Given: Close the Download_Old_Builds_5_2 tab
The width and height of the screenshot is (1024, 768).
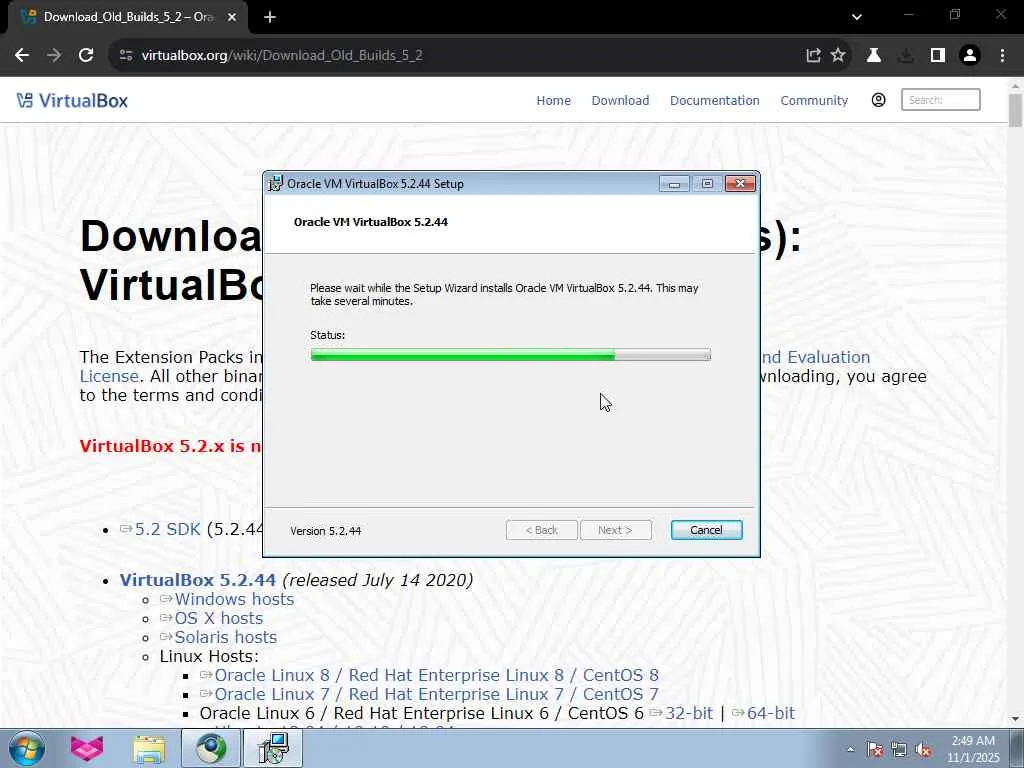Looking at the screenshot, I should (x=232, y=18).
